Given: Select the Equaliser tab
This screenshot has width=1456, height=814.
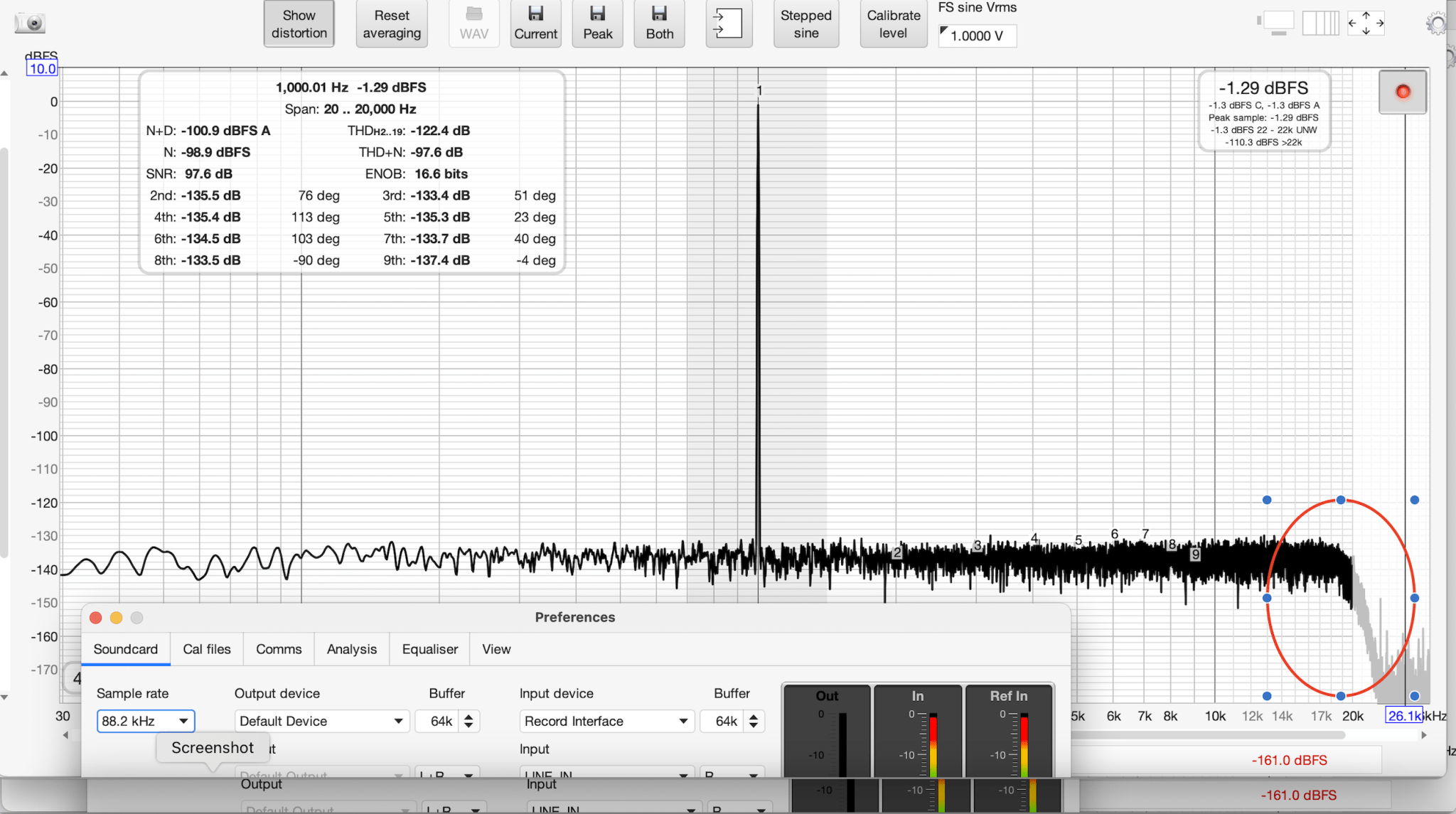Looking at the screenshot, I should (430, 649).
